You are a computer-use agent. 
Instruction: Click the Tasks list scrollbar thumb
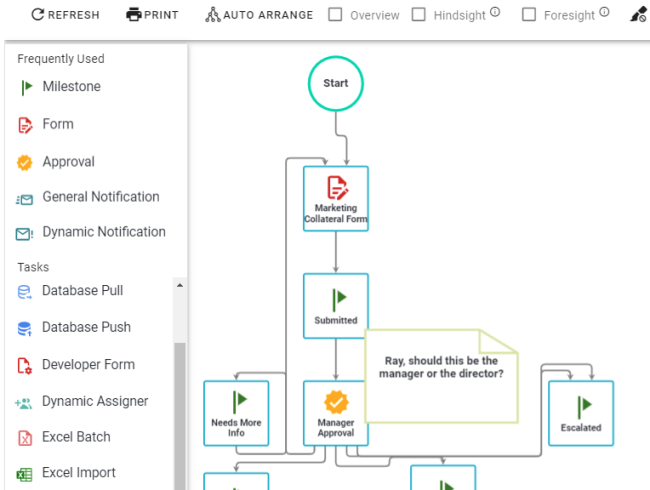[180, 416]
